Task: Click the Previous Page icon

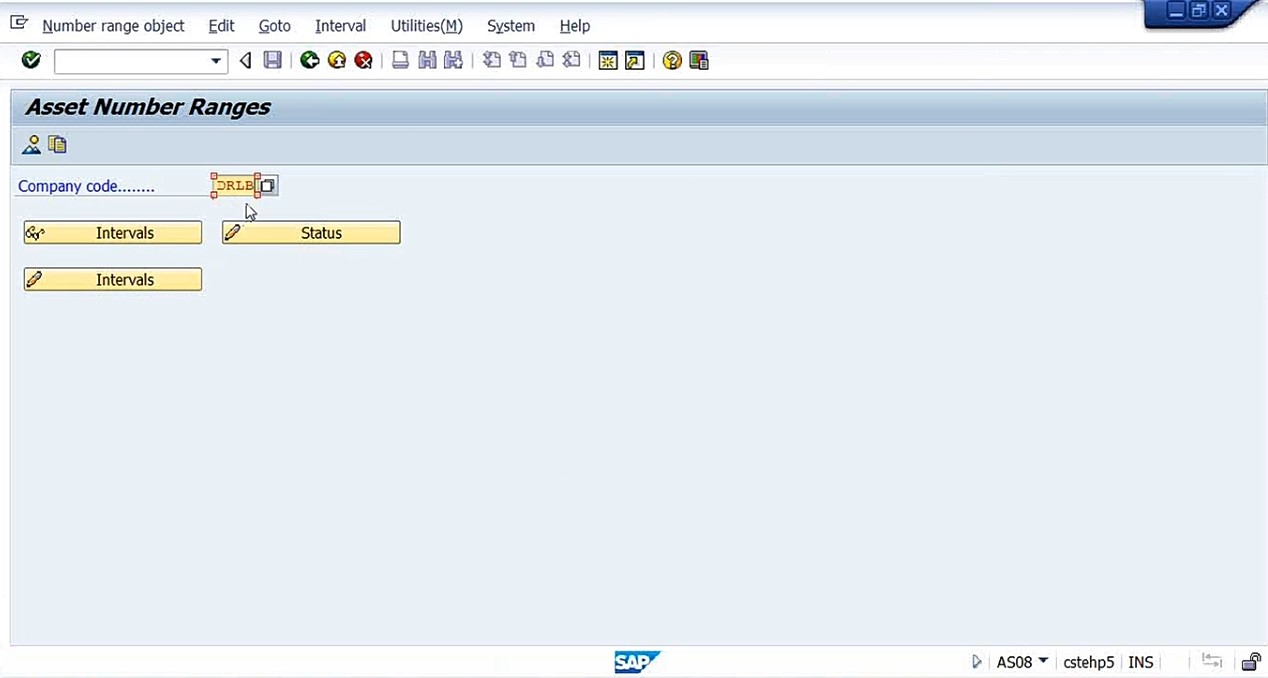Action: click(518, 61)
